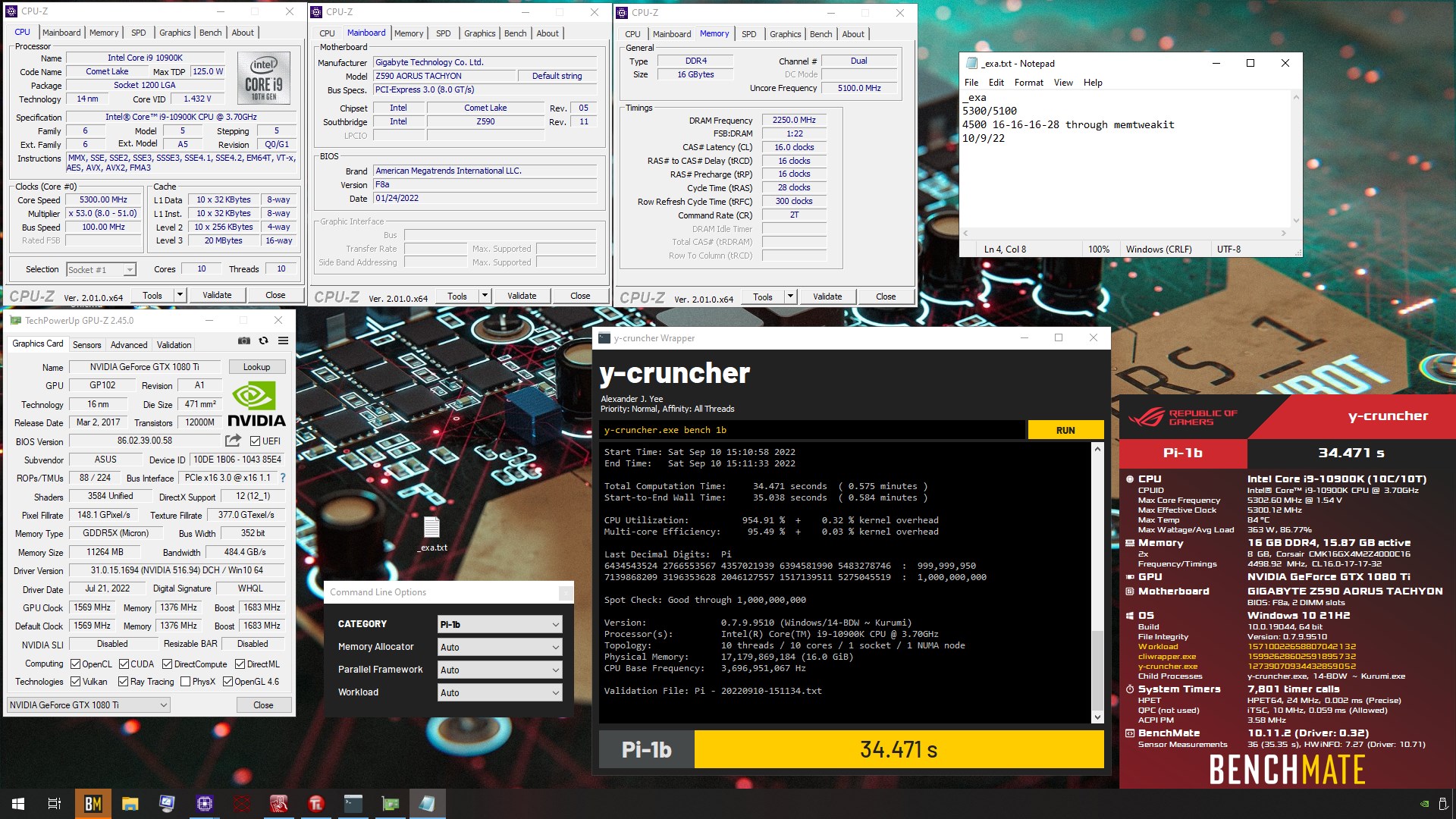Open the Windows Start menu

point(18,804)
